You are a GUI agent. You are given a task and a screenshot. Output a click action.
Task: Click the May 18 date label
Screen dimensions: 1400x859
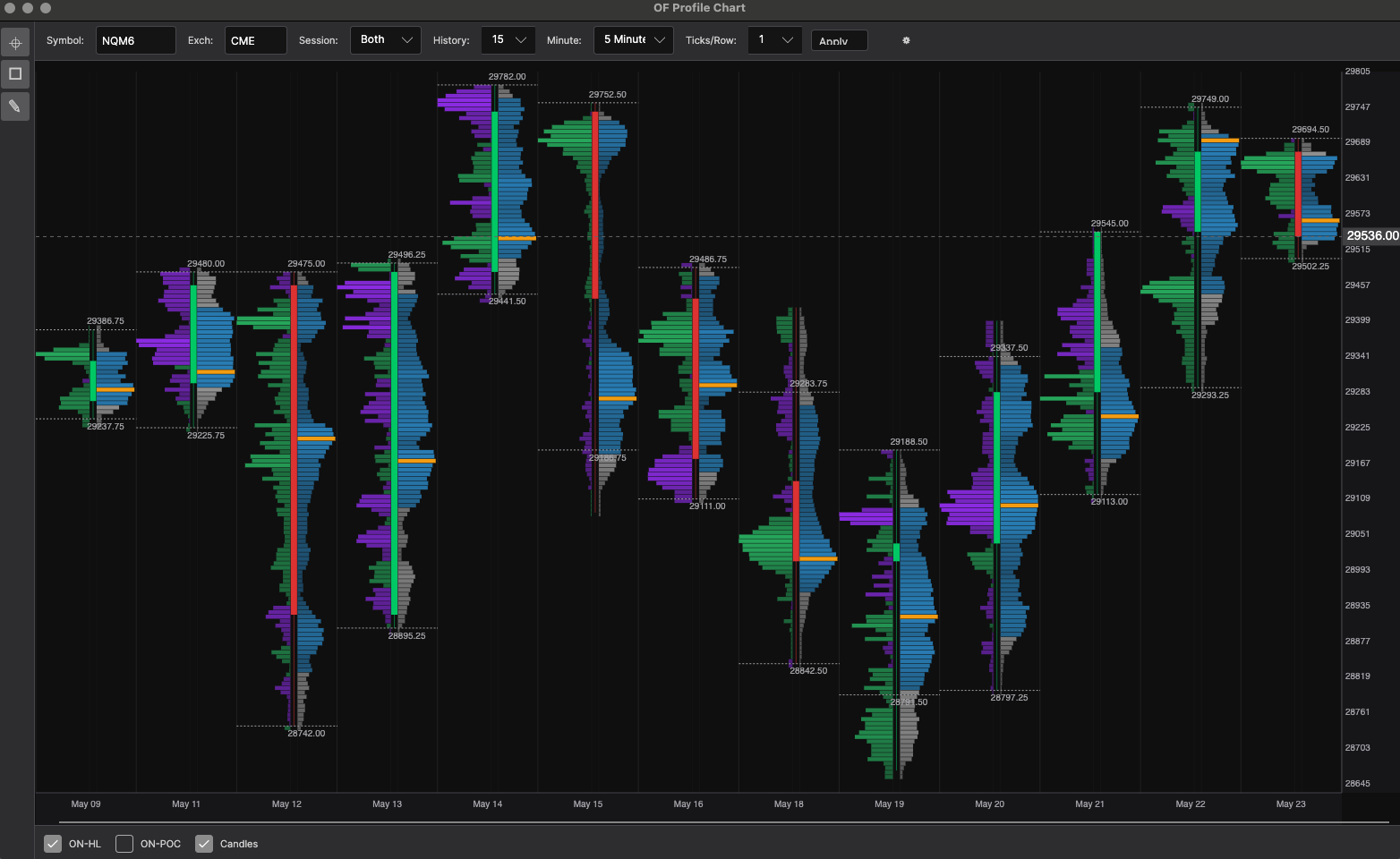coord(789,804)
